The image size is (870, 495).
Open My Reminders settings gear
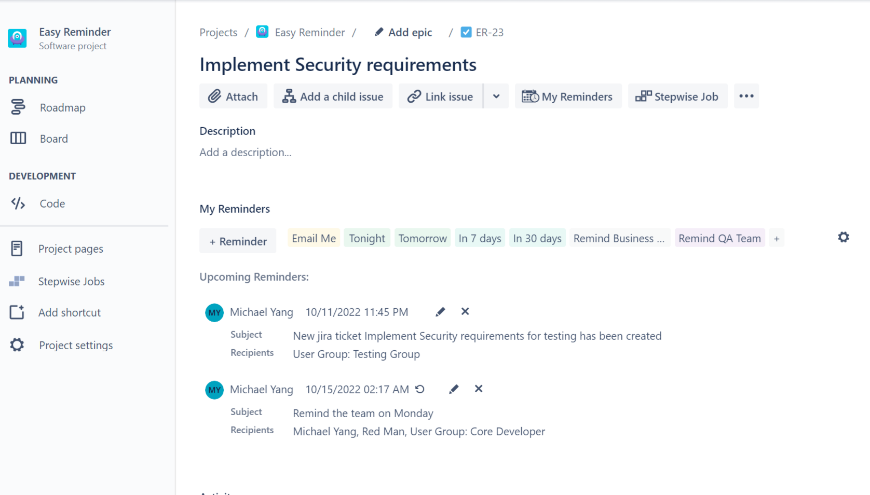click(x=843, y=238)
